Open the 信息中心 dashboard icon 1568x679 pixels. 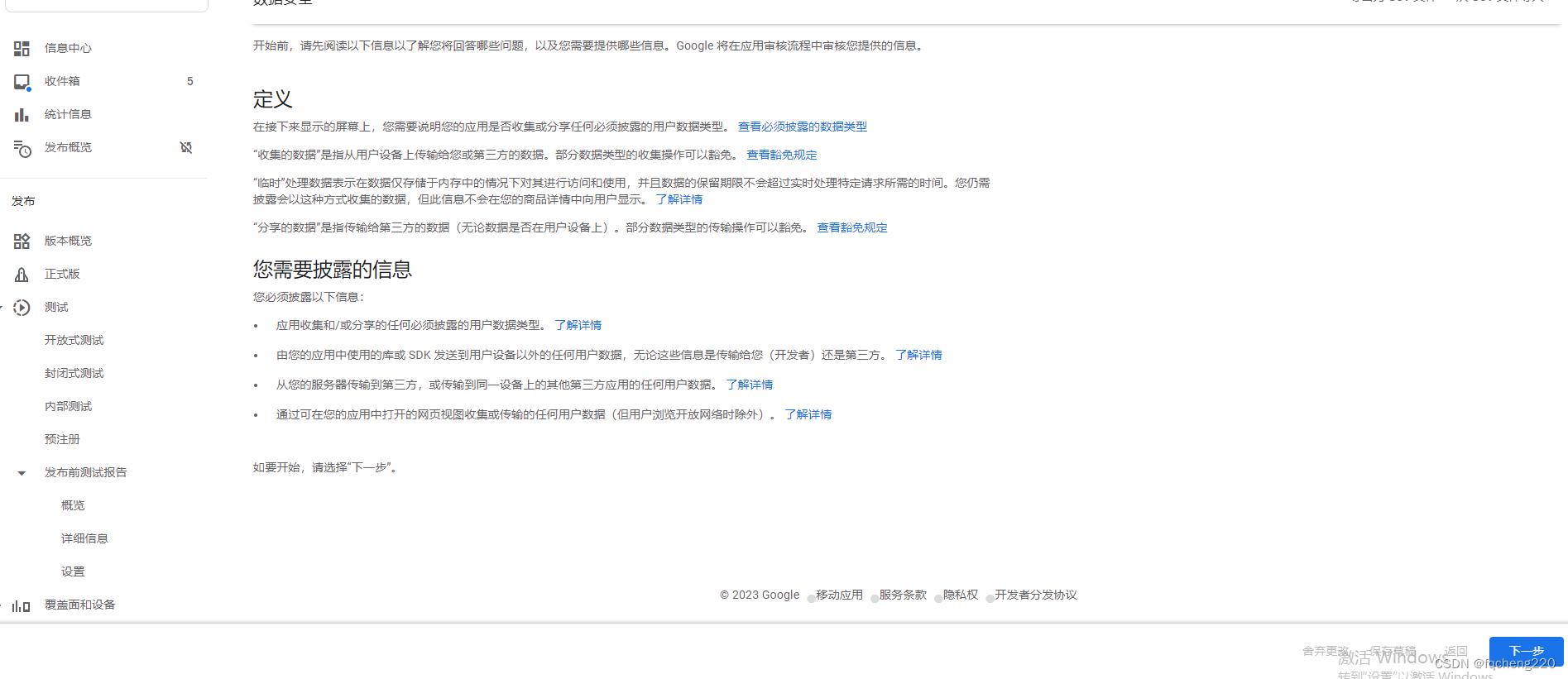tap(22, 48)
